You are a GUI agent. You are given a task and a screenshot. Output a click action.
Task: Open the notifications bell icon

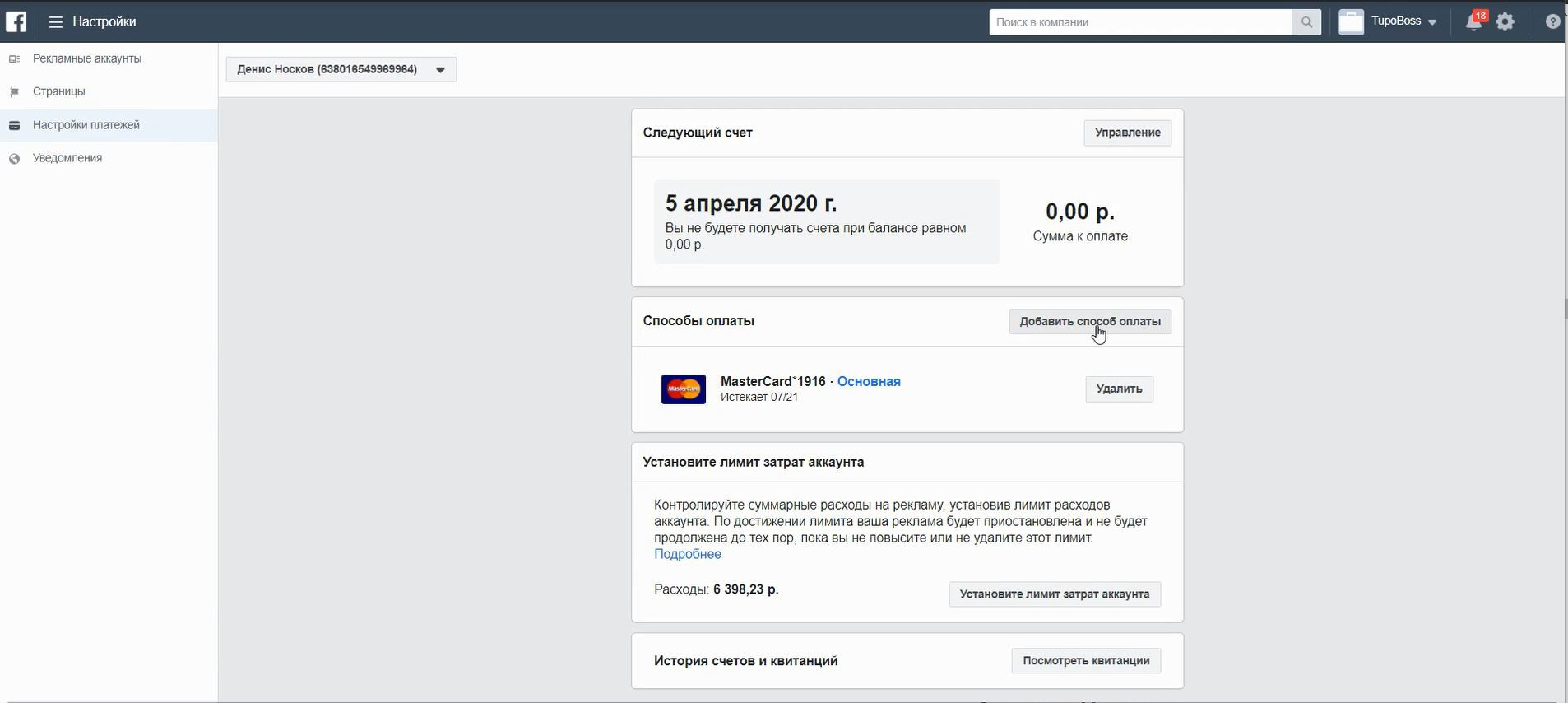coord(1473,22)
